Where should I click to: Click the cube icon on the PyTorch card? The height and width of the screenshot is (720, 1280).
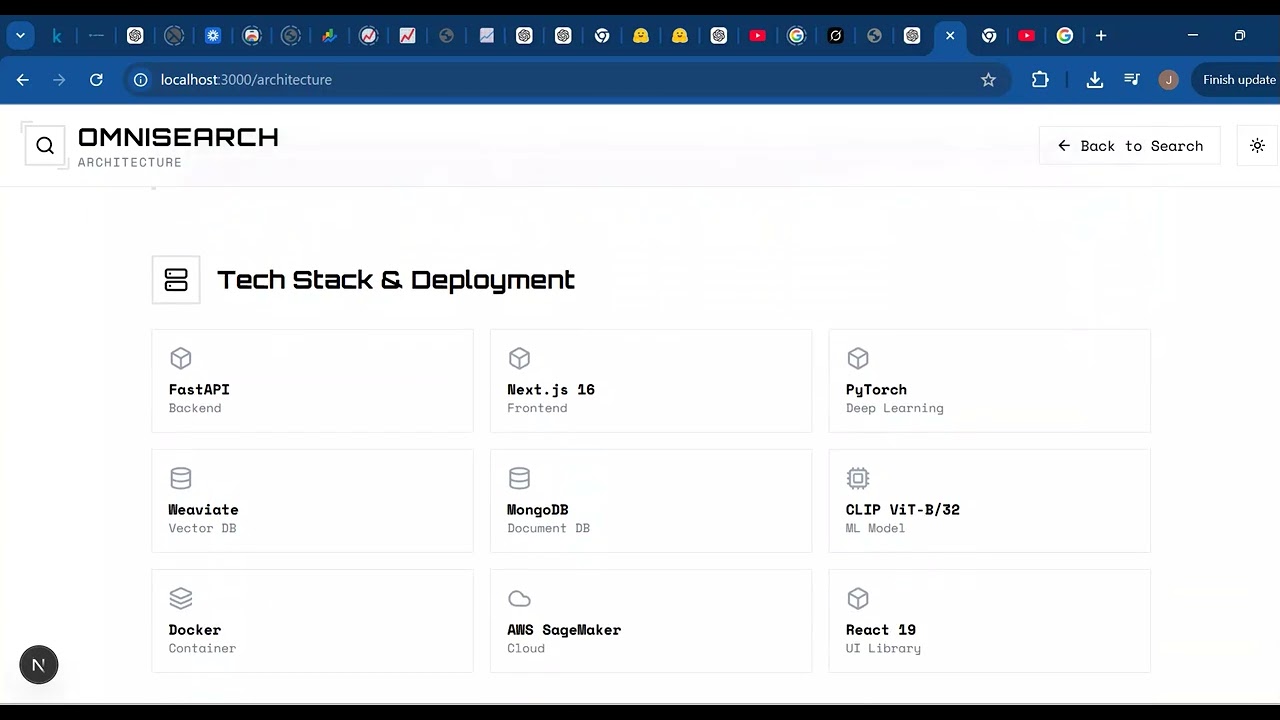858,358
